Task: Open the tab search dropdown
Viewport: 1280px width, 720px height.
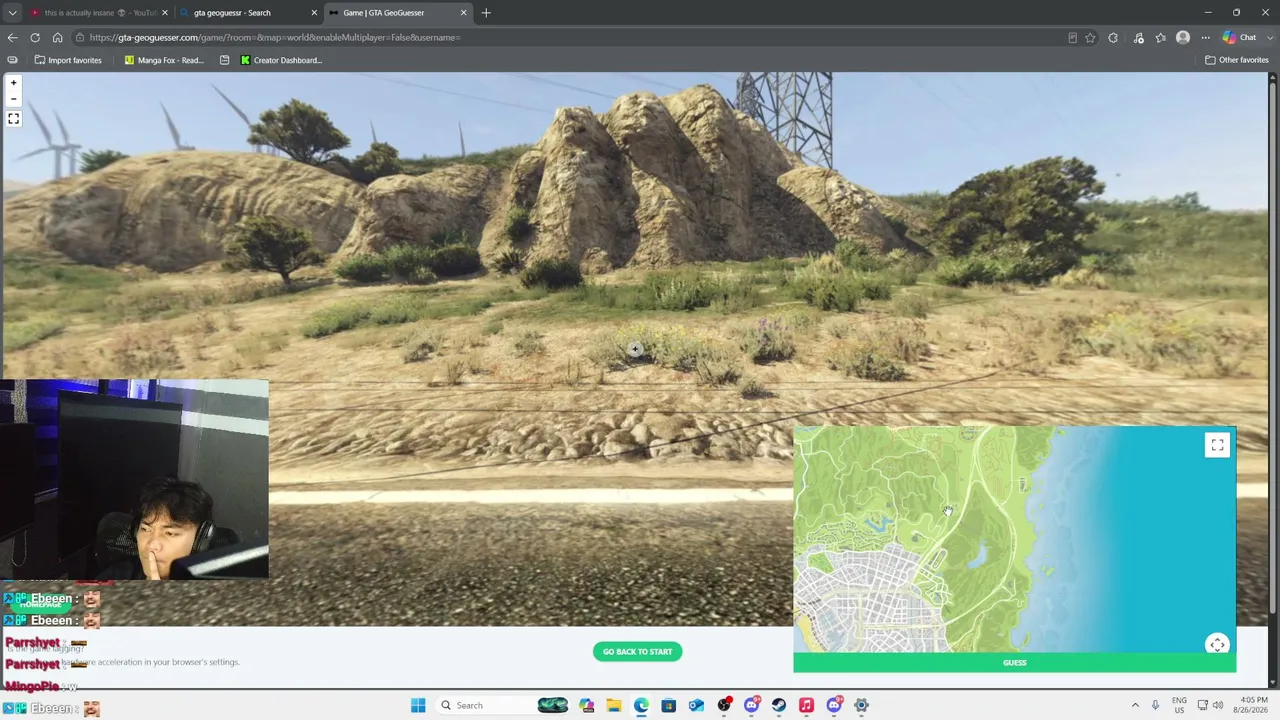Action: [x=12, y=13]
